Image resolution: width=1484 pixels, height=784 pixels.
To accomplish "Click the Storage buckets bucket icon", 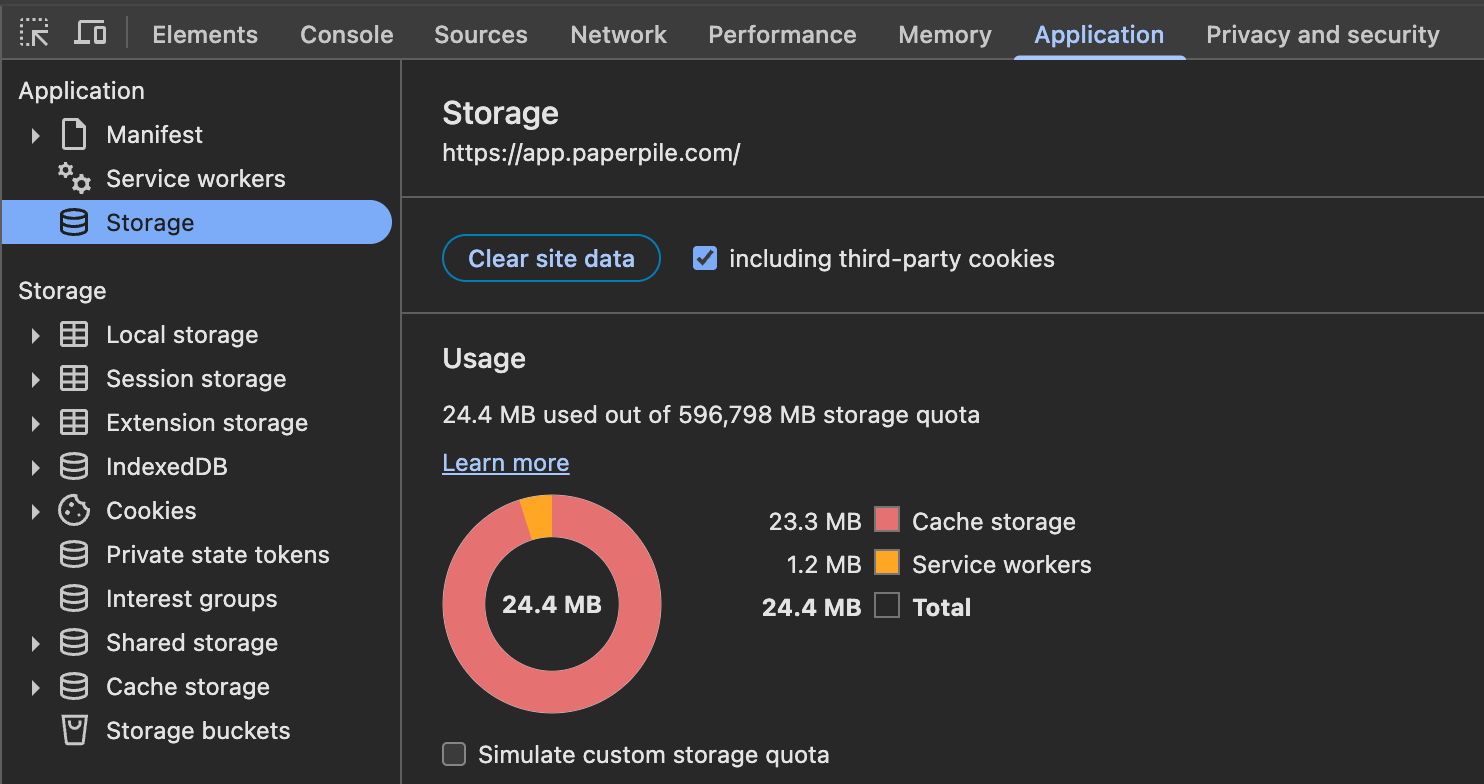I will click(x=74, y=731).
